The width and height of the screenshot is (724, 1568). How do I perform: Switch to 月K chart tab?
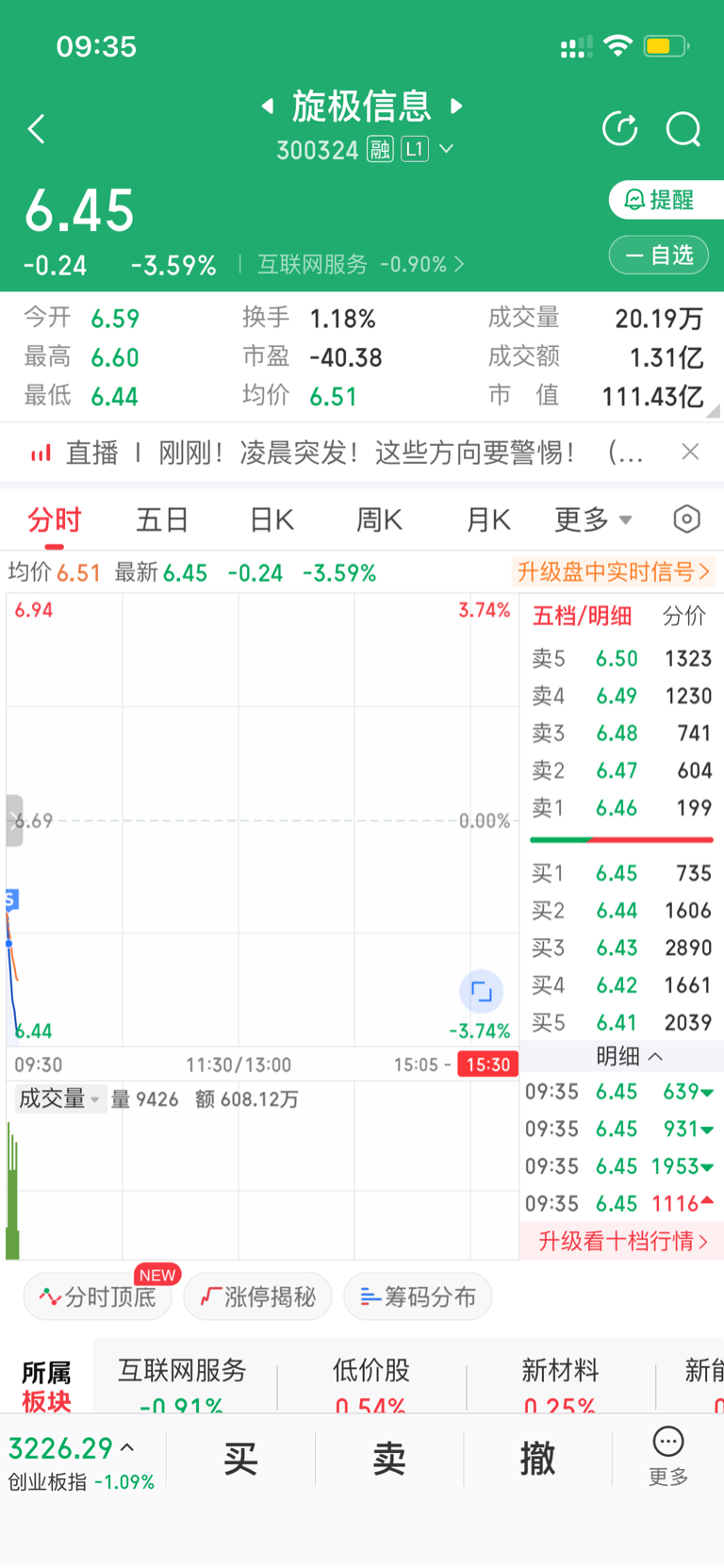click(488, 520)
